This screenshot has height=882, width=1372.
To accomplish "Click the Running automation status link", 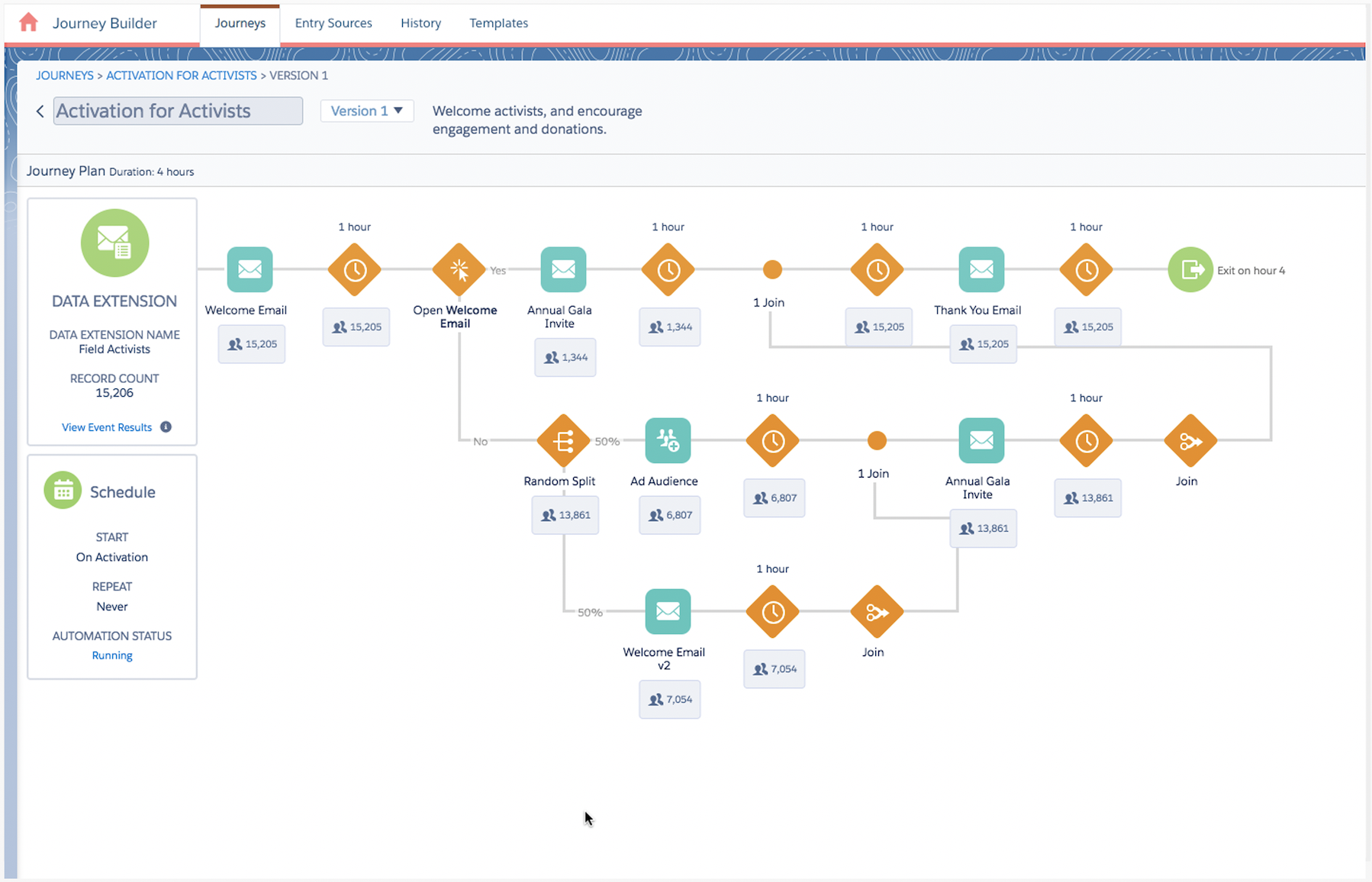I will coord(112,655).
